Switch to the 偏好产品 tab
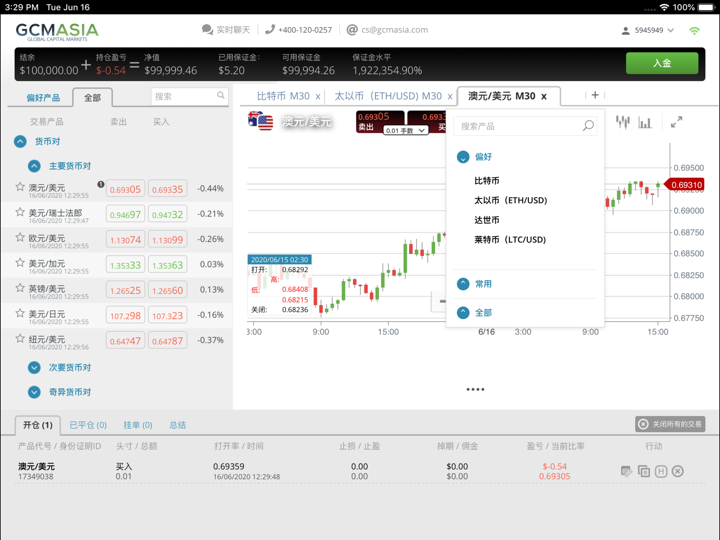The height and width of the screenshot is (540, 720). click(43, 98)
